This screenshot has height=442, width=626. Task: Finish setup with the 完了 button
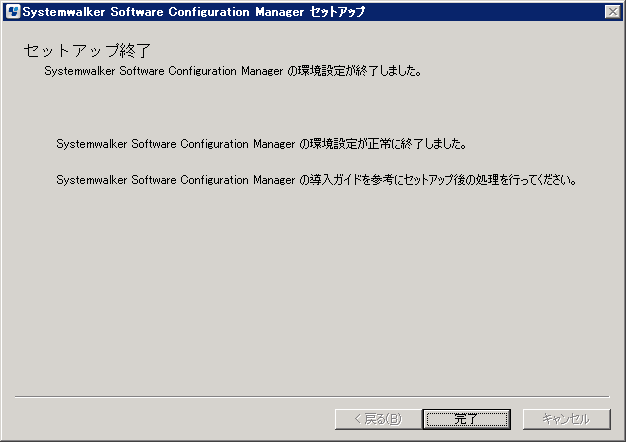[466, 419]
